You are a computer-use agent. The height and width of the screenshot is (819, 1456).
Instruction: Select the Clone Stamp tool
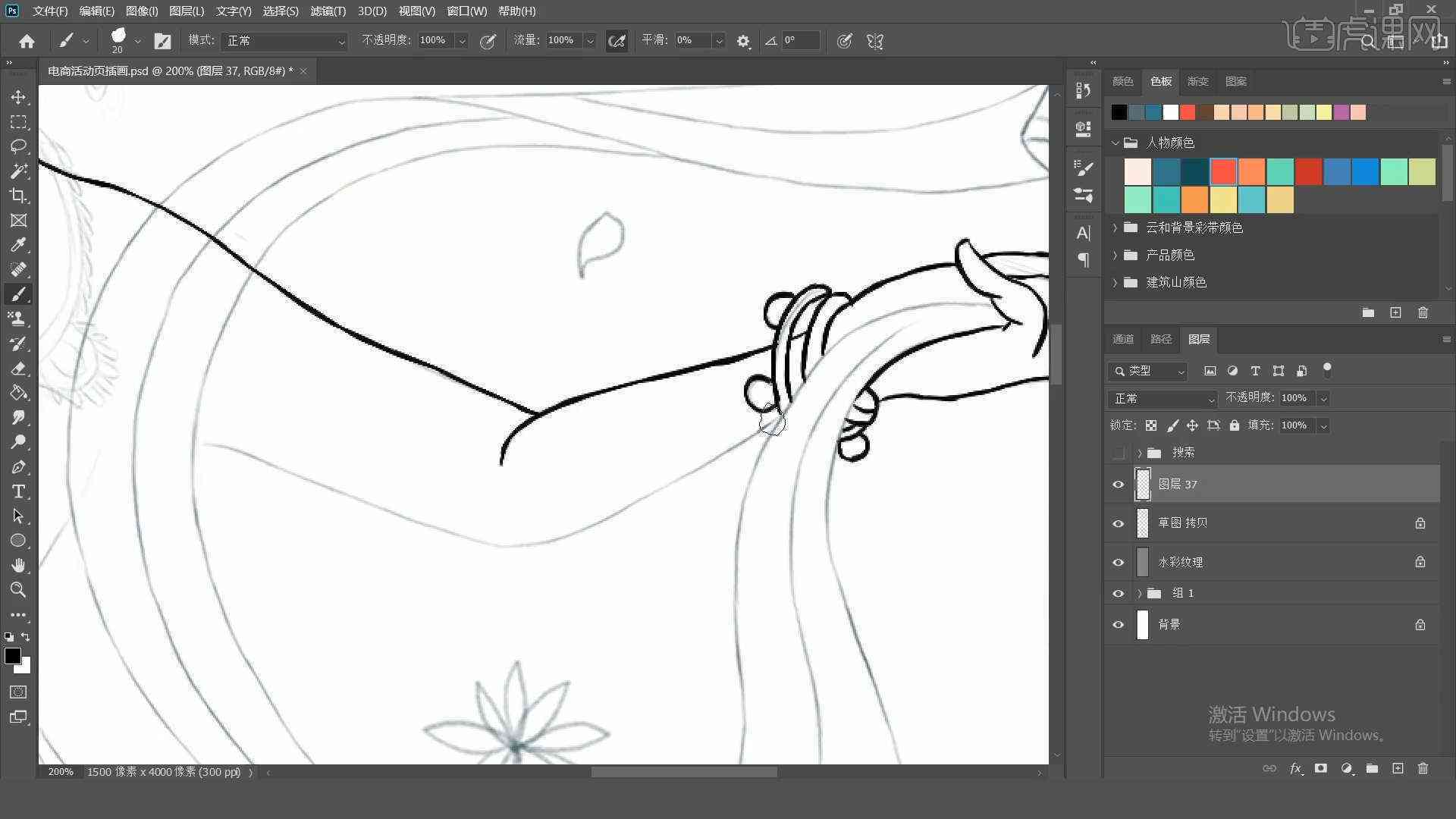pyautogui.click(x=18, y=319)
